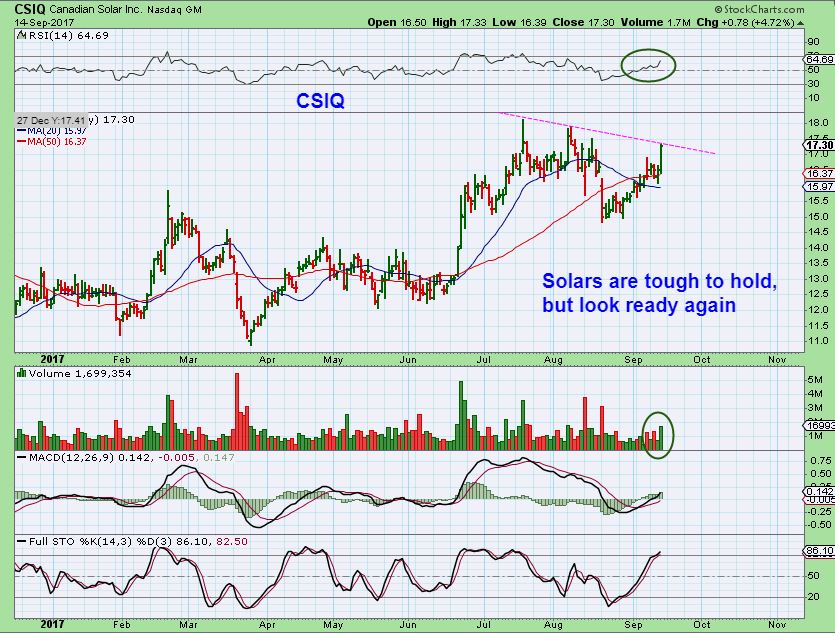Open the StockCharts.com copyright link
This screenshot has height=634, width=835.
pyautogui.click(x=759, y=9)
